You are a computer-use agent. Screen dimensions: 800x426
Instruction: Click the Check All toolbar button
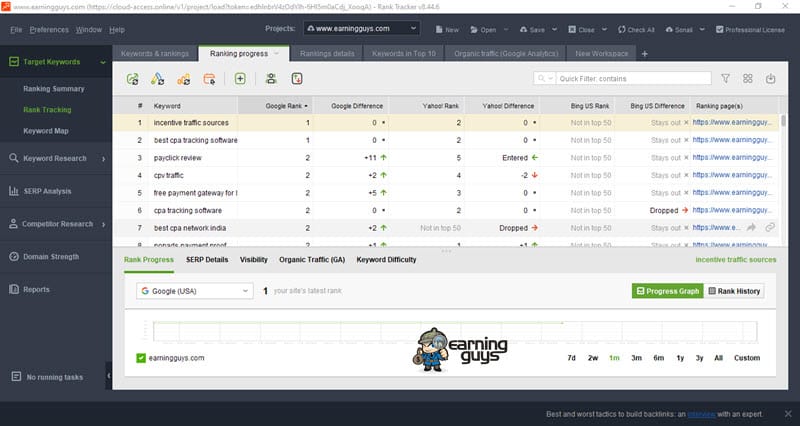point(636,30)
